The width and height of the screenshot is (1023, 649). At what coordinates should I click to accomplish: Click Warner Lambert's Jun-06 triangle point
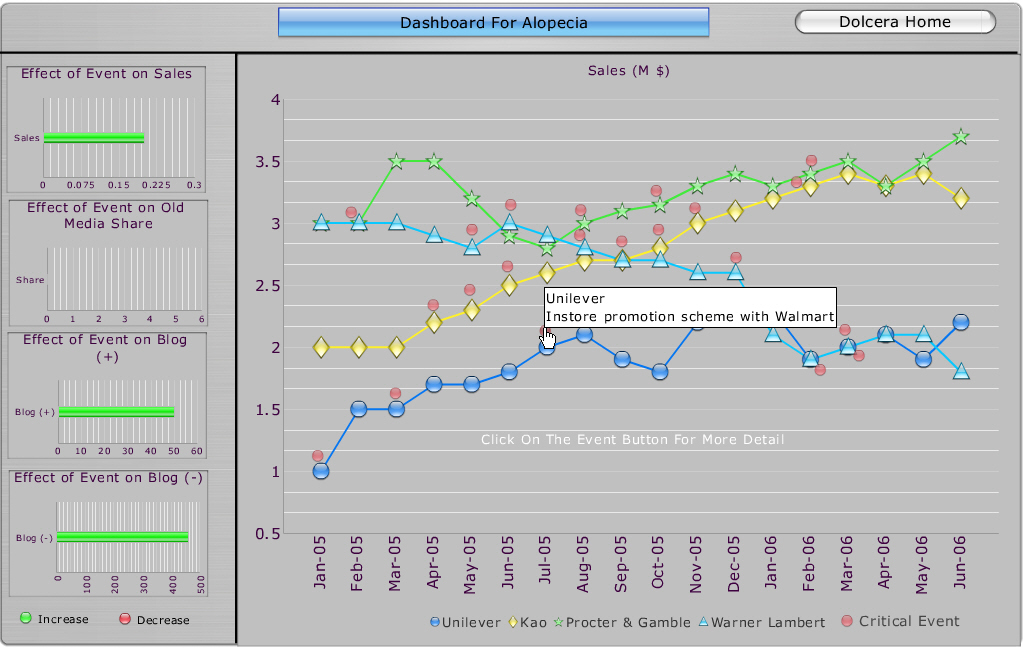click(x=961, y=371)
